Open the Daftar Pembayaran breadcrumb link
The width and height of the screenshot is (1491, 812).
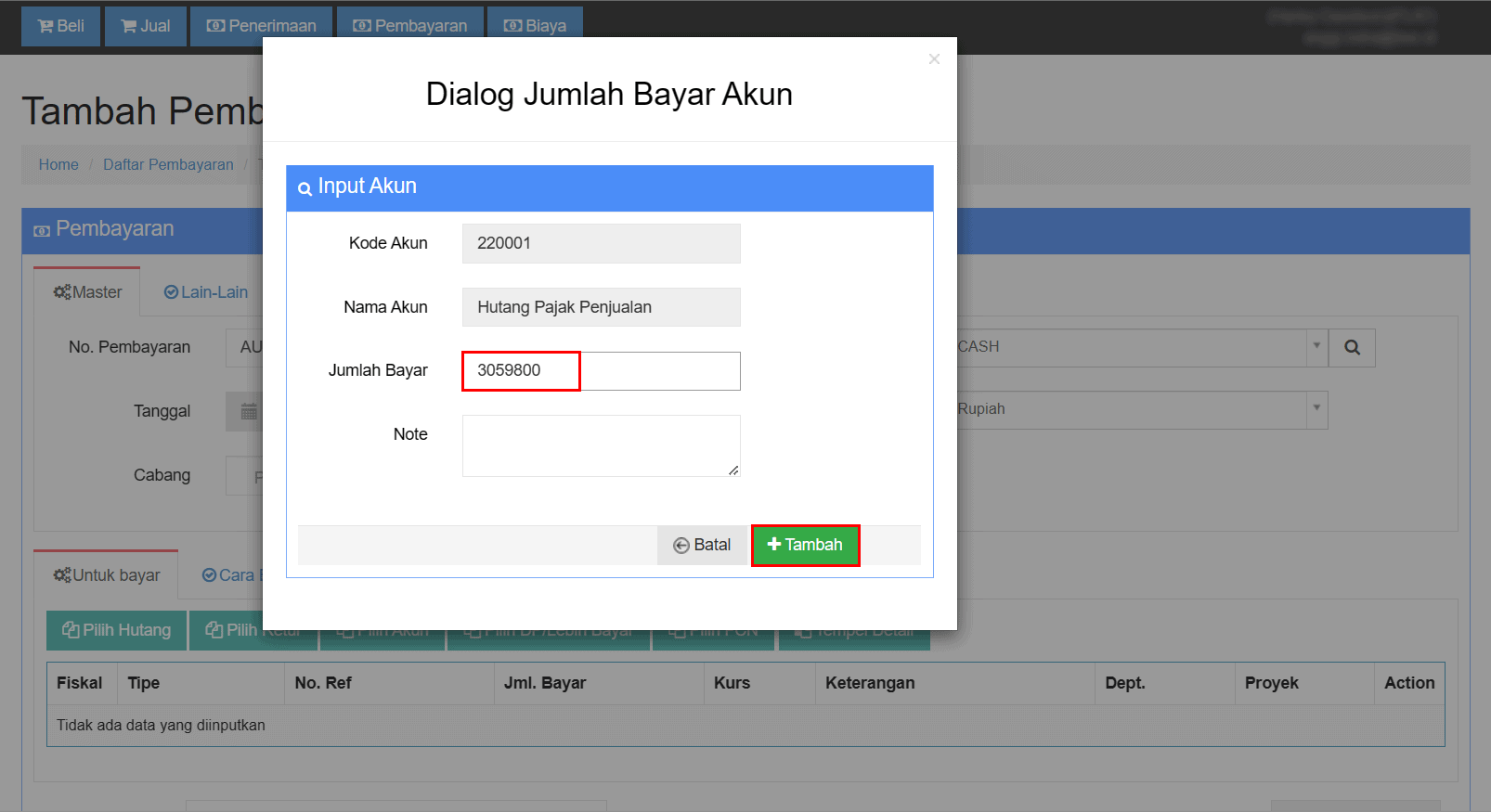[168, 164]
